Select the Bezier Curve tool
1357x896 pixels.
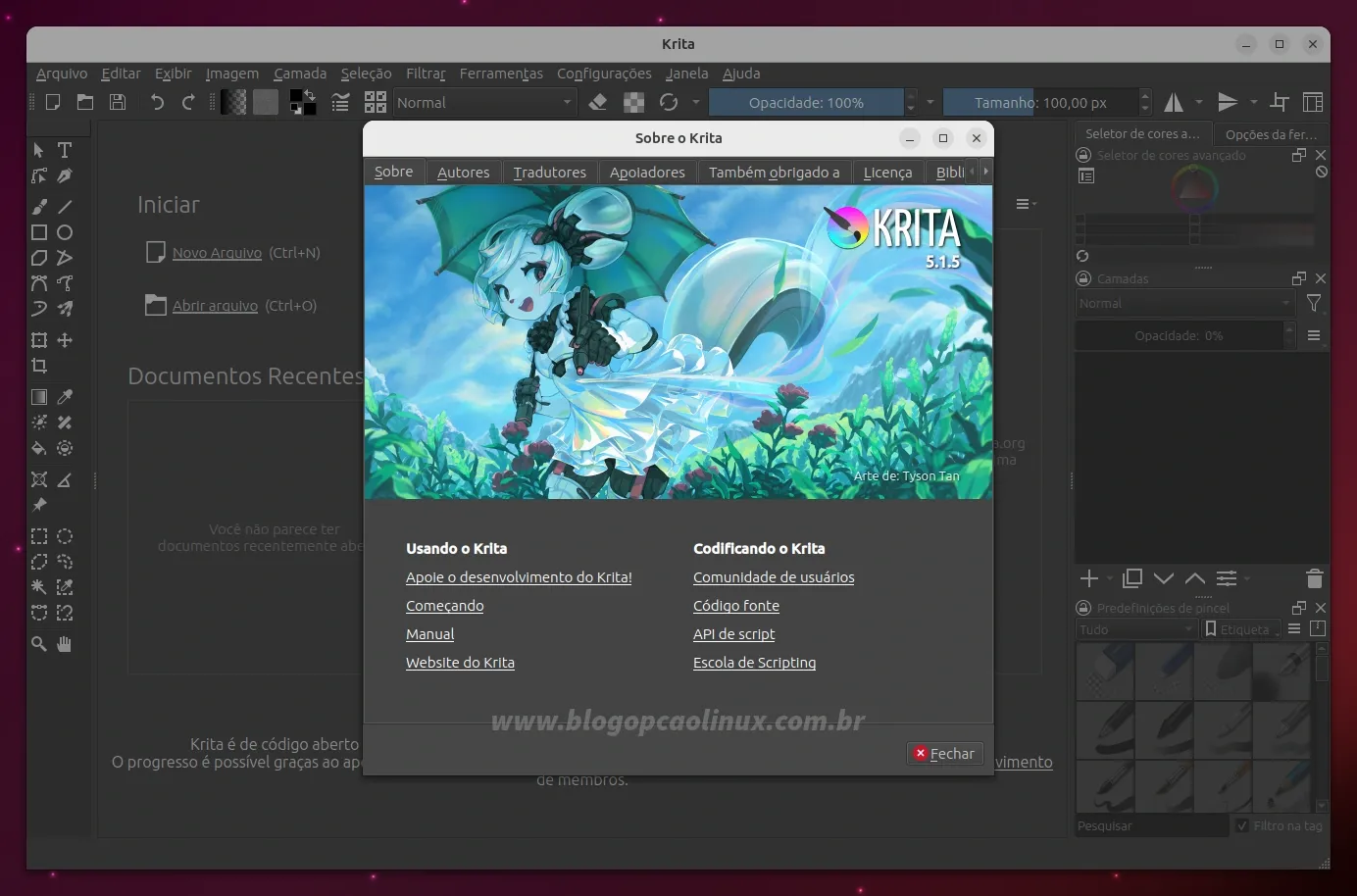(39, 283)
